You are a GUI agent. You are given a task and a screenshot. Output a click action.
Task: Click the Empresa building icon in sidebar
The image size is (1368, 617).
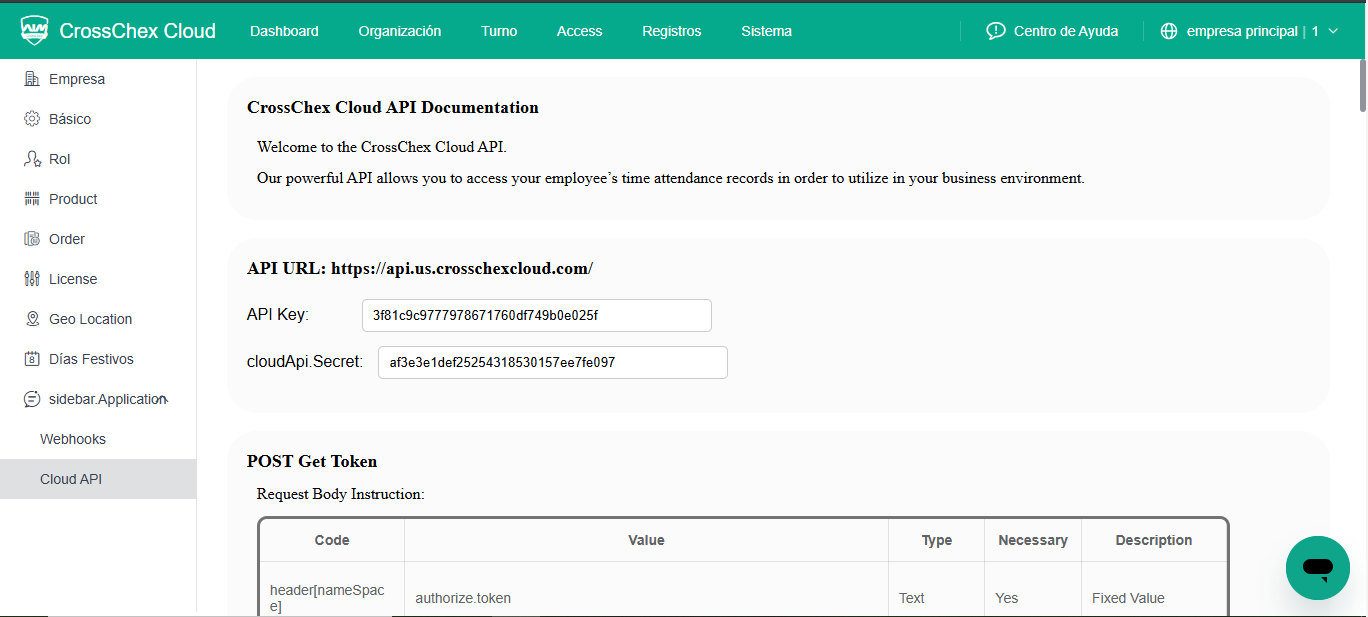point(32,79)
